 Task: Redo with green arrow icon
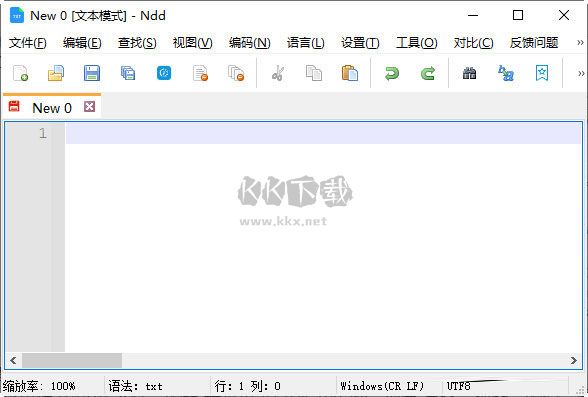pos(428,73)
